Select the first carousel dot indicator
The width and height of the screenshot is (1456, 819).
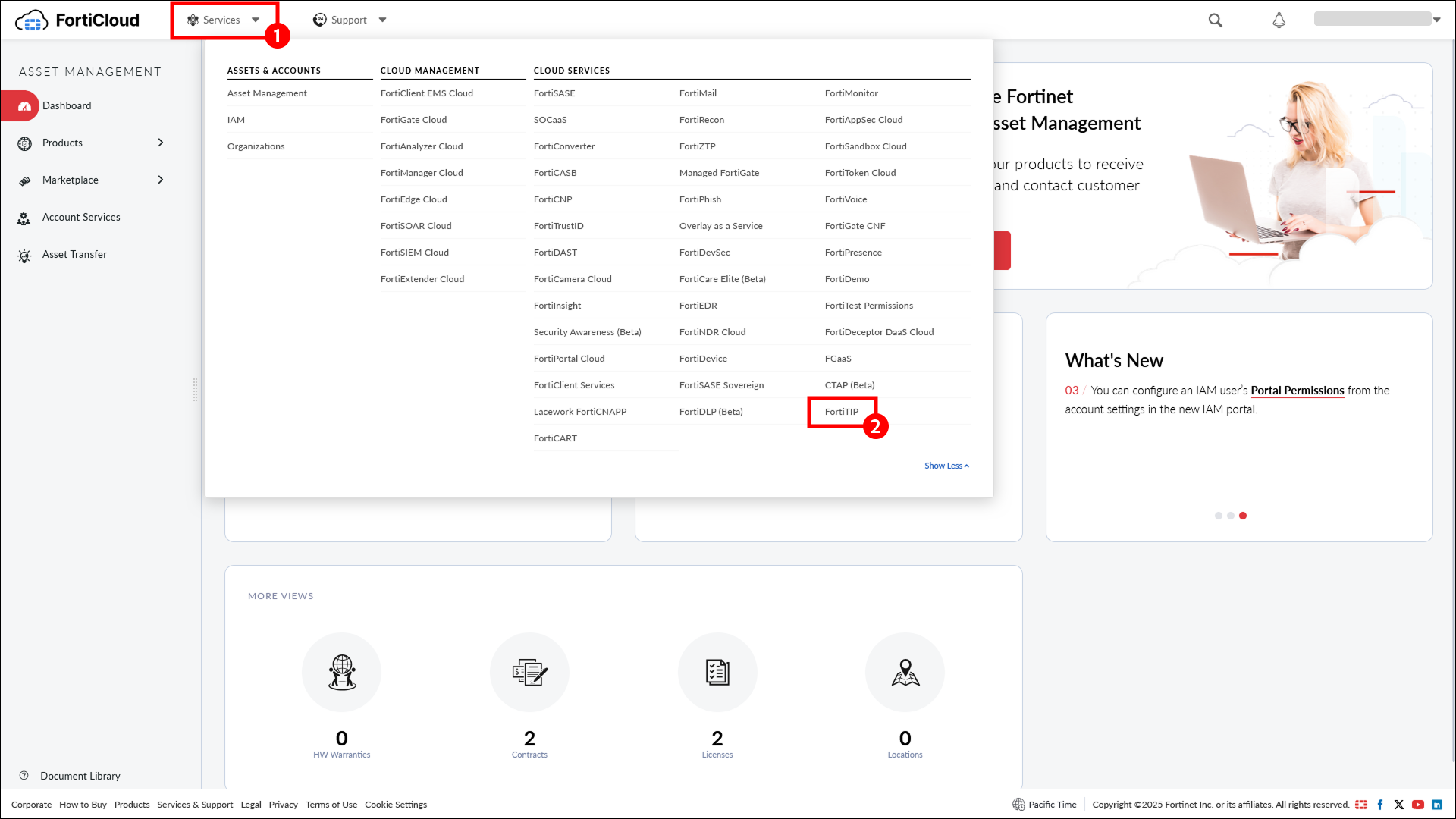click(1218, 516)
